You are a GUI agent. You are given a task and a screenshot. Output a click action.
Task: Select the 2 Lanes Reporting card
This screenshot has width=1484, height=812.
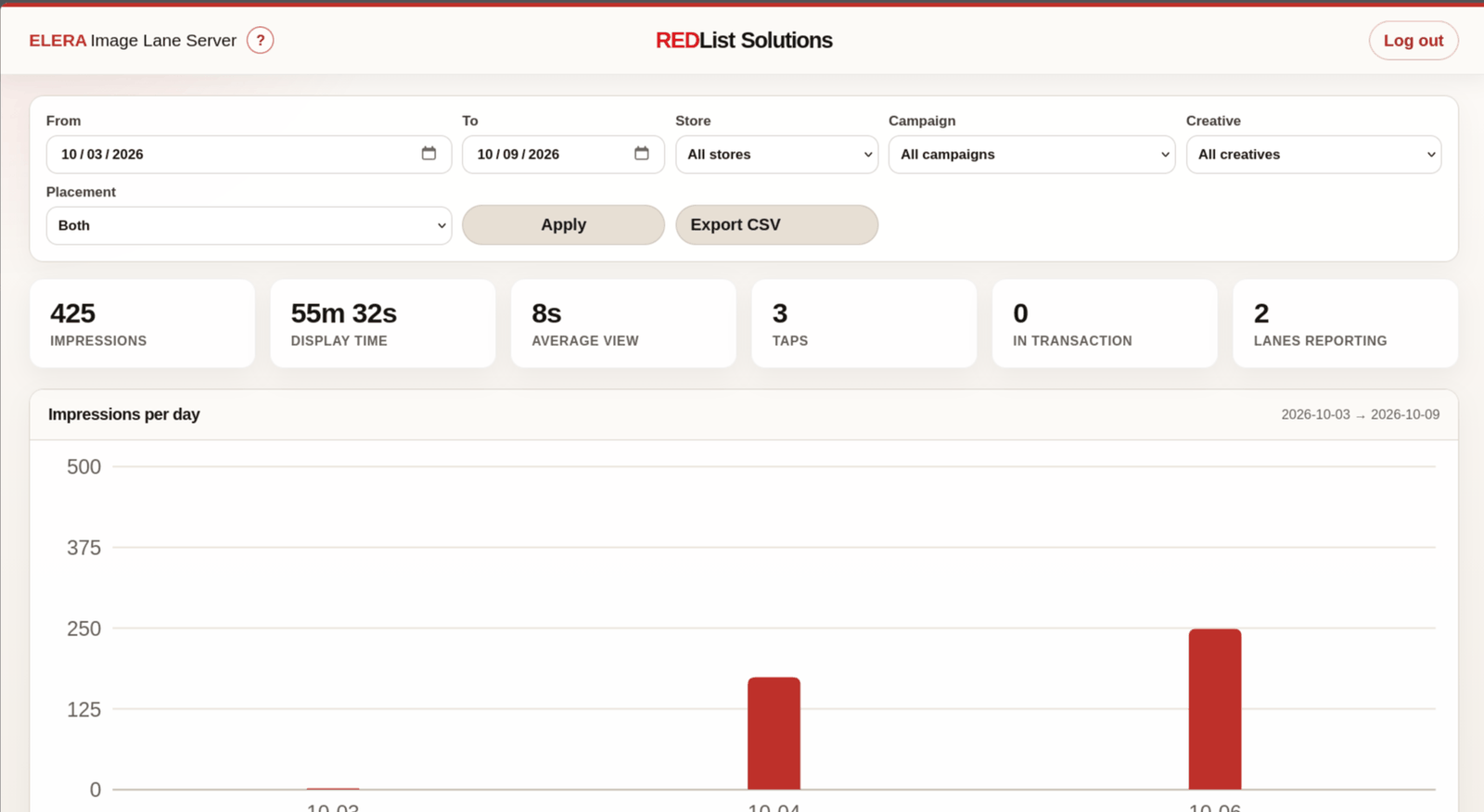1346,324
